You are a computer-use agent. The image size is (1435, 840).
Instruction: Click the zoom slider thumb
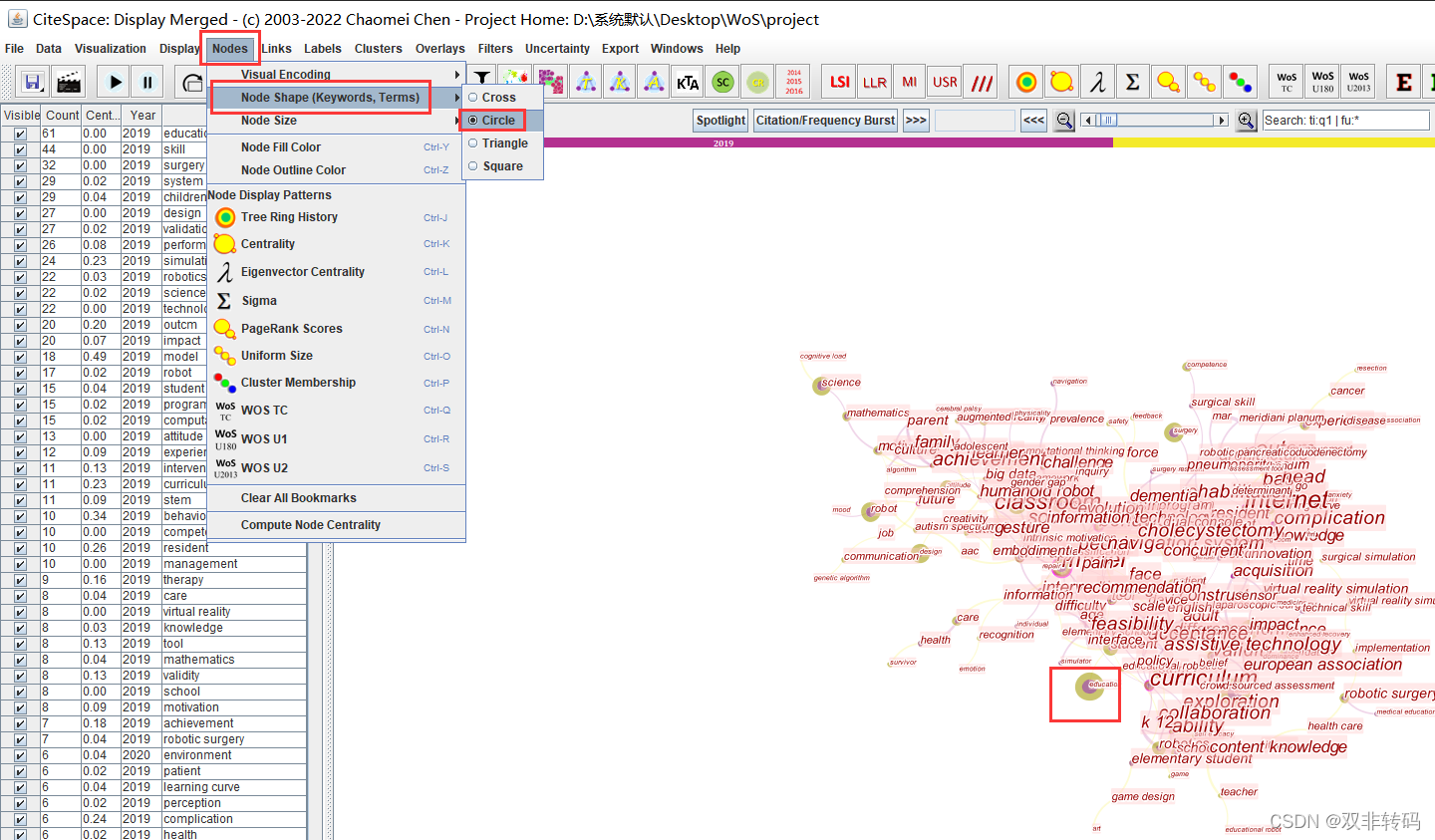1107,121
